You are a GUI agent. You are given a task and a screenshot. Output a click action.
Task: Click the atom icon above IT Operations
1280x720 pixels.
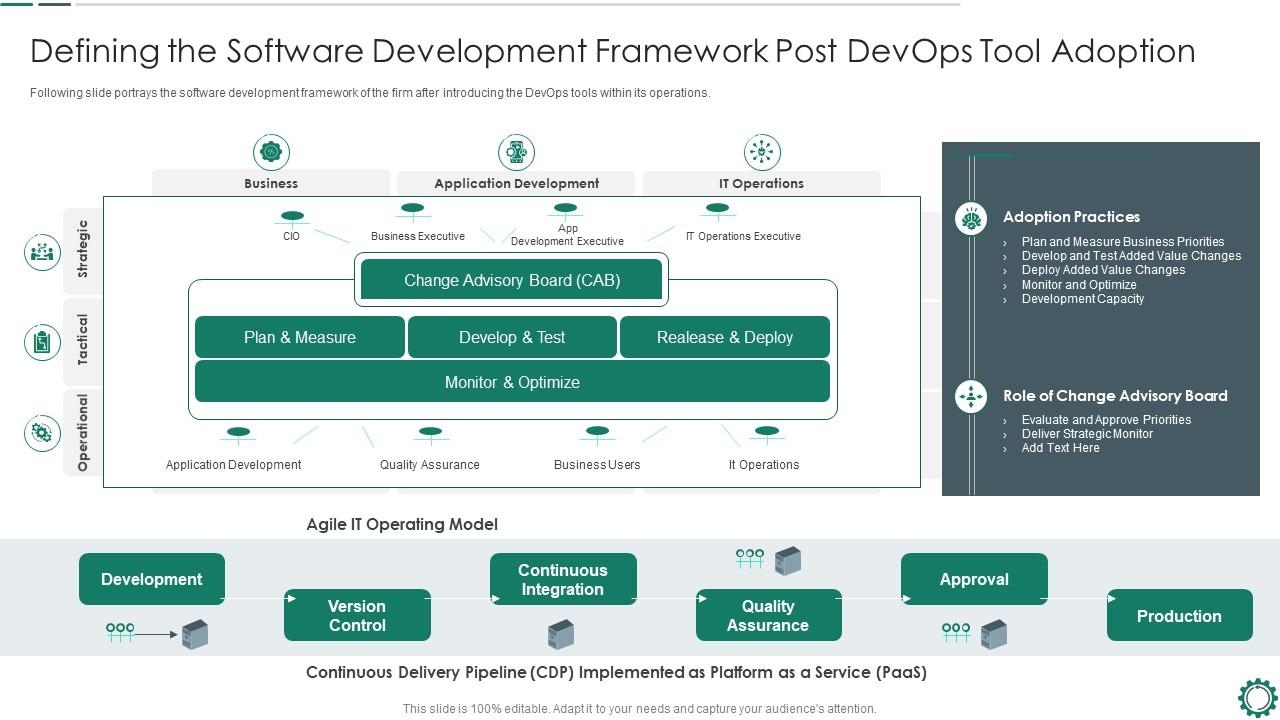coord(762,152)
